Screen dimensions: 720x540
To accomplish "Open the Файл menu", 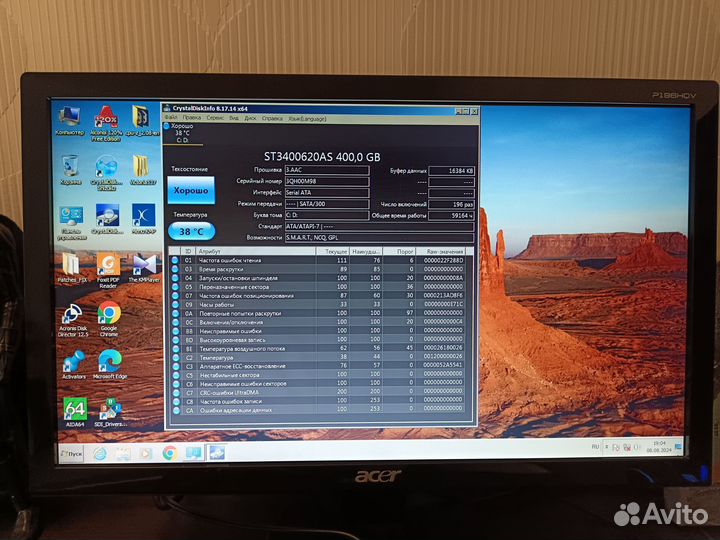I will 173,117.
